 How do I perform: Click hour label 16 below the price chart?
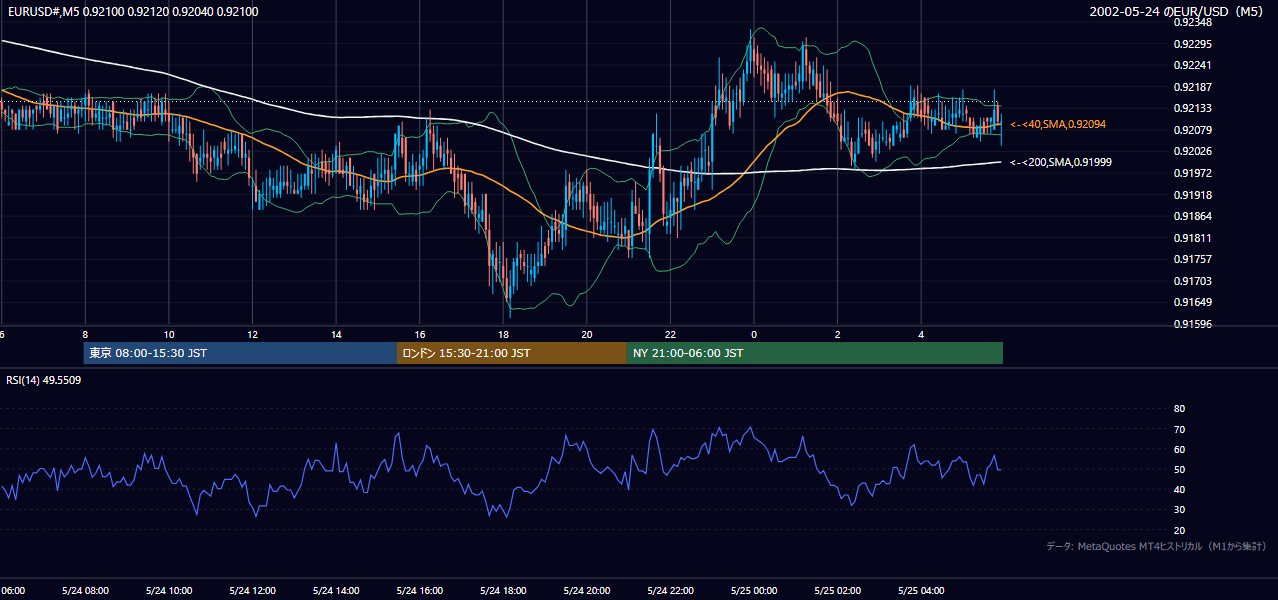click(420, 334)
